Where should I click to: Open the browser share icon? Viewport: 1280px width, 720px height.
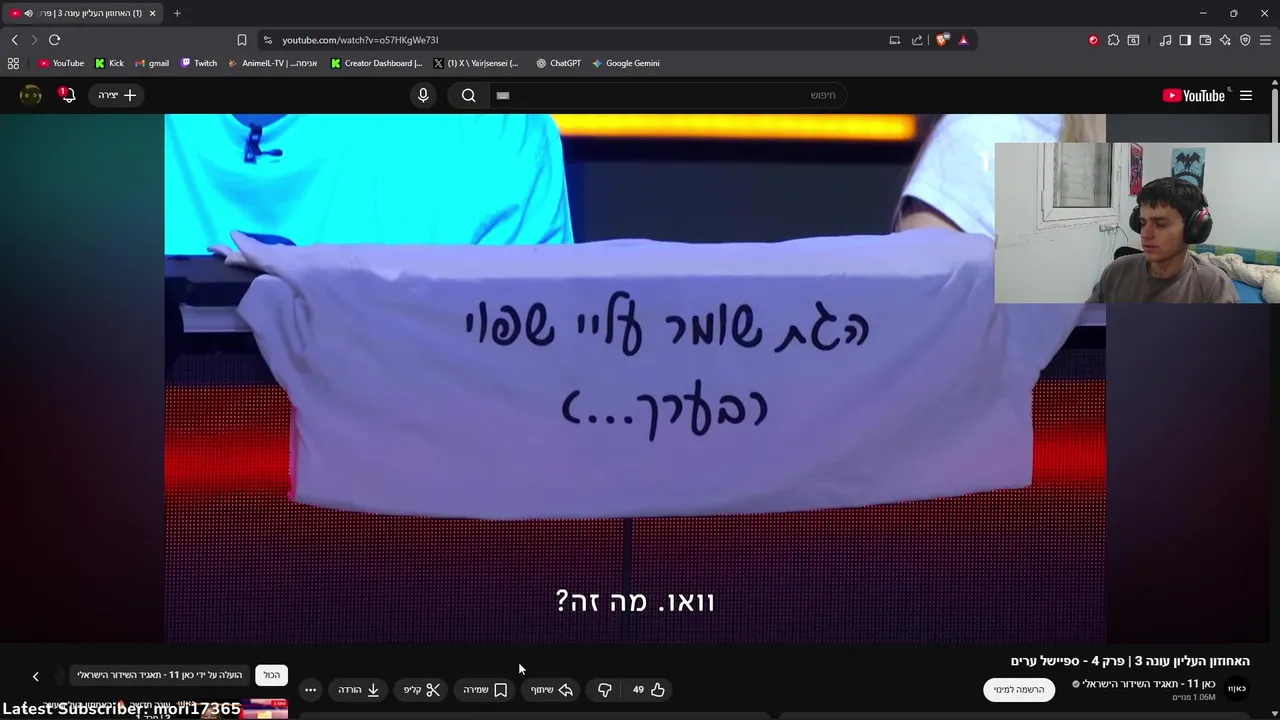[917, 40]
